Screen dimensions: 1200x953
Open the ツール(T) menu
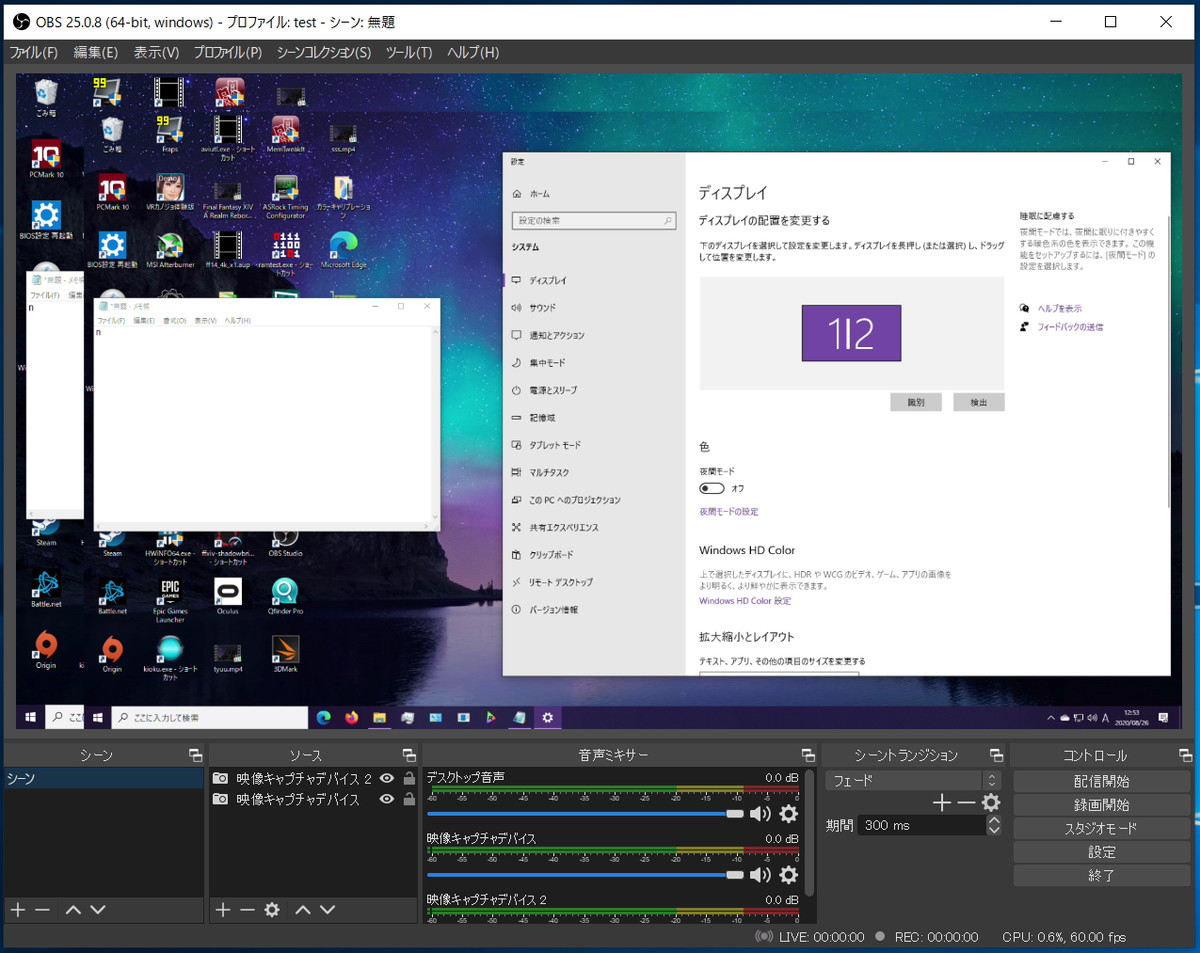coord(409,52)
